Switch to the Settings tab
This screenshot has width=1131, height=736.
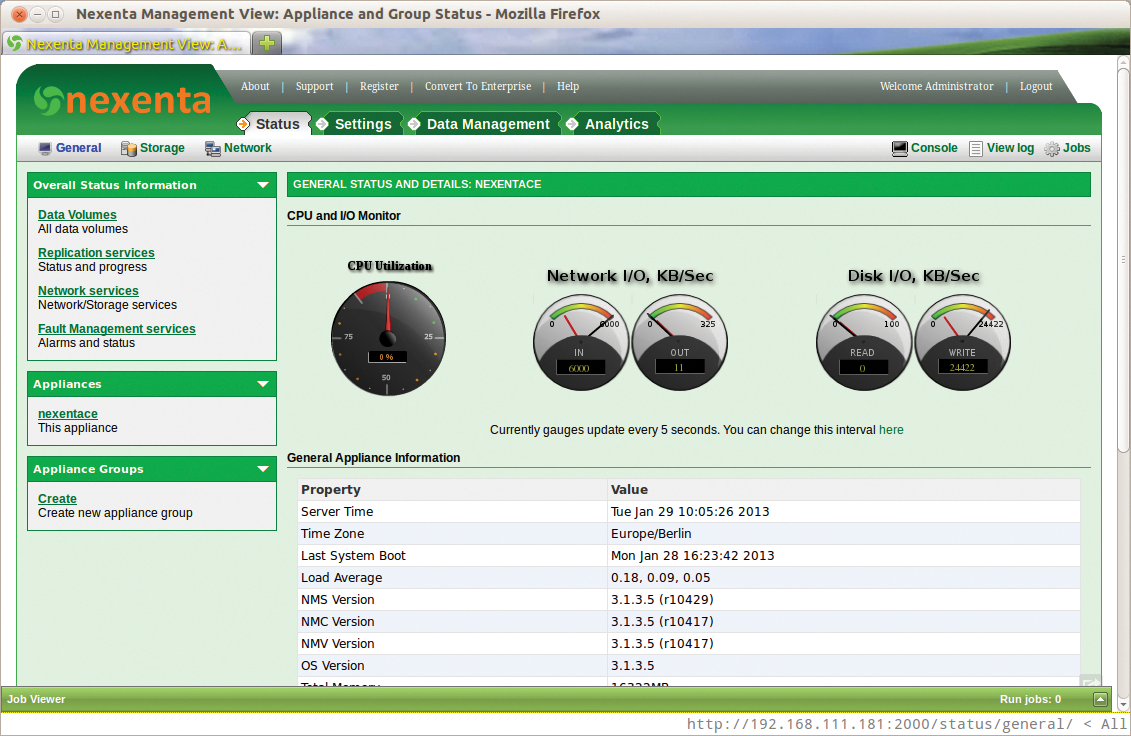pos(362,123)
